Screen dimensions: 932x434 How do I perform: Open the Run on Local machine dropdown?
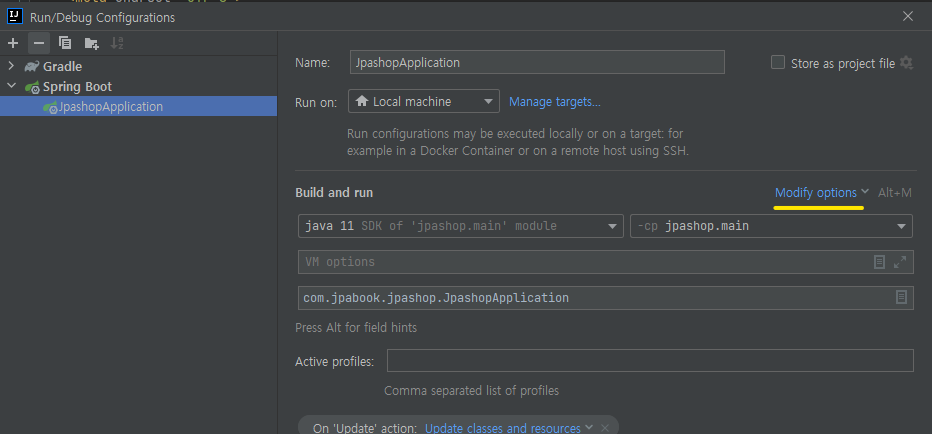(x=424, y=102)
